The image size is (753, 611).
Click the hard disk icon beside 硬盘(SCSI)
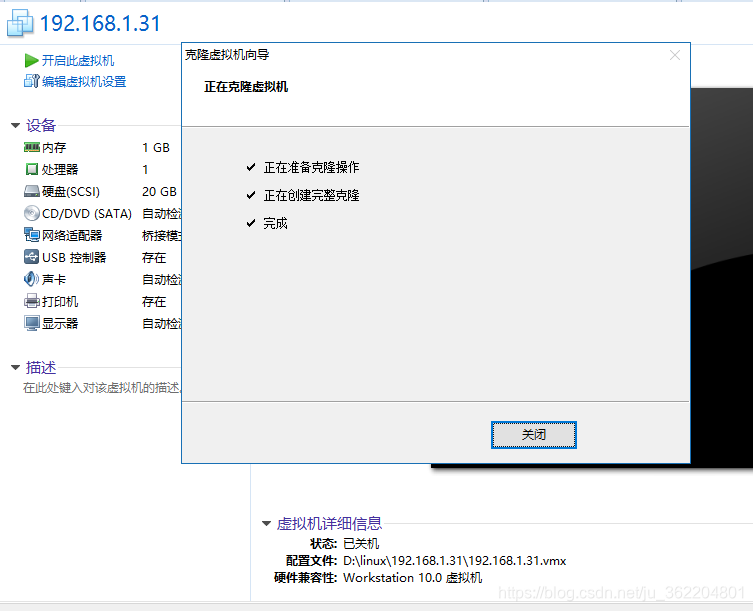tap(32, 192)
